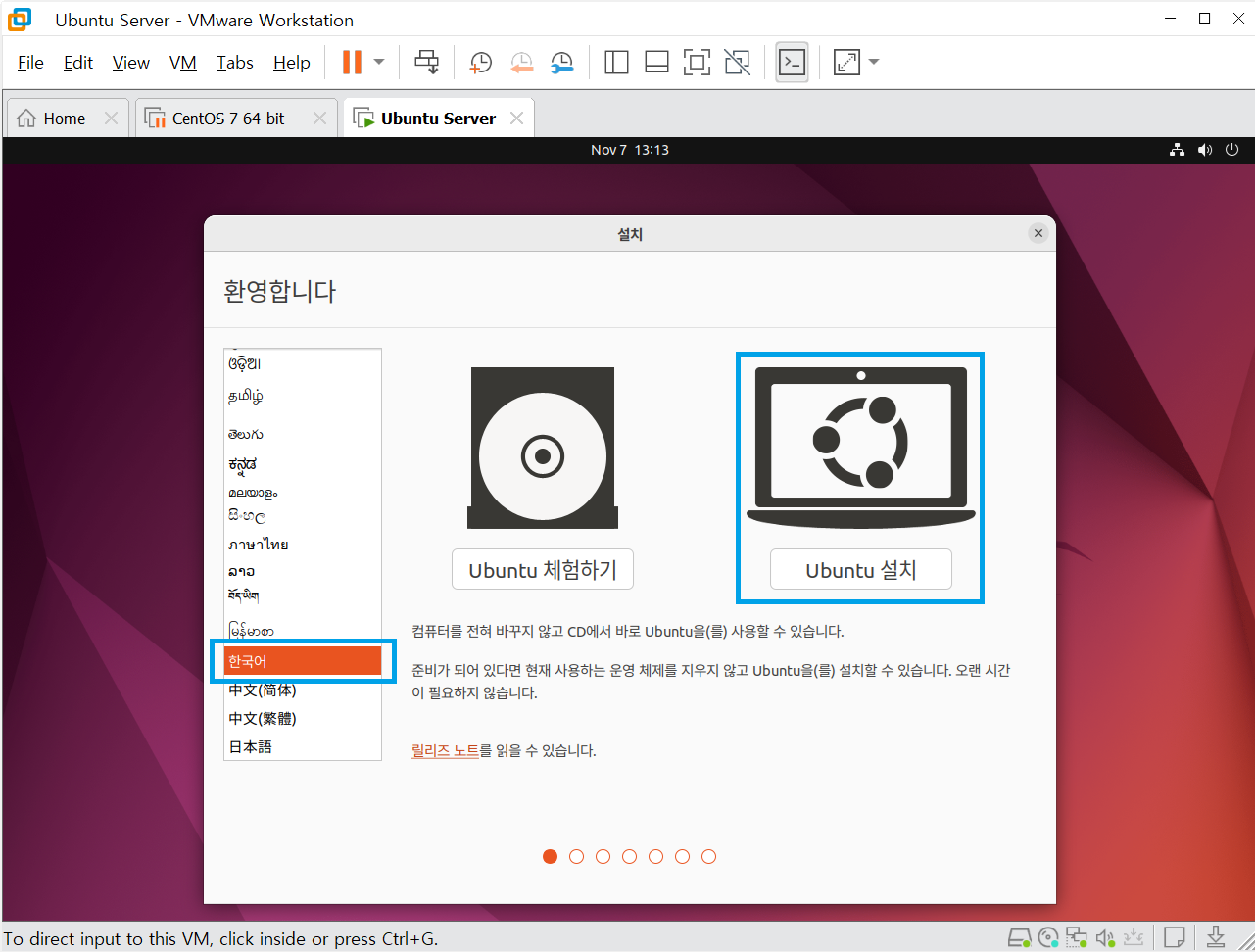Select தமிழ் in the language list
The height and width of the screenshot is (952, 1255).
pos(303,397)
